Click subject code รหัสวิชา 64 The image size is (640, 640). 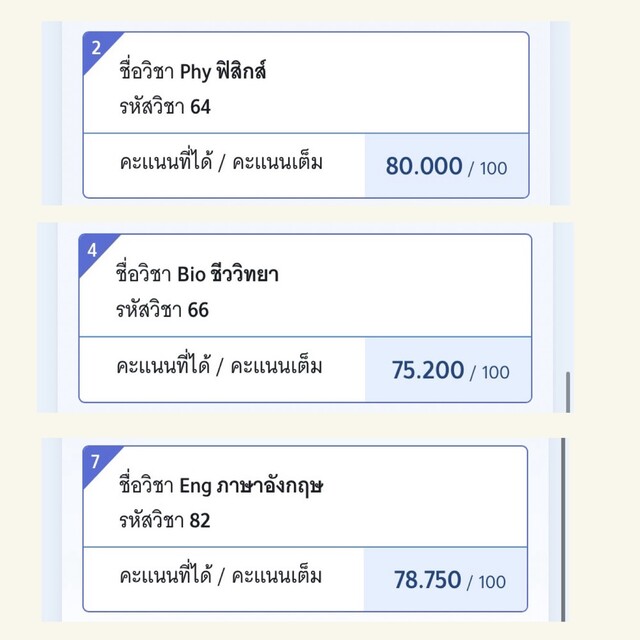[164, 106]
